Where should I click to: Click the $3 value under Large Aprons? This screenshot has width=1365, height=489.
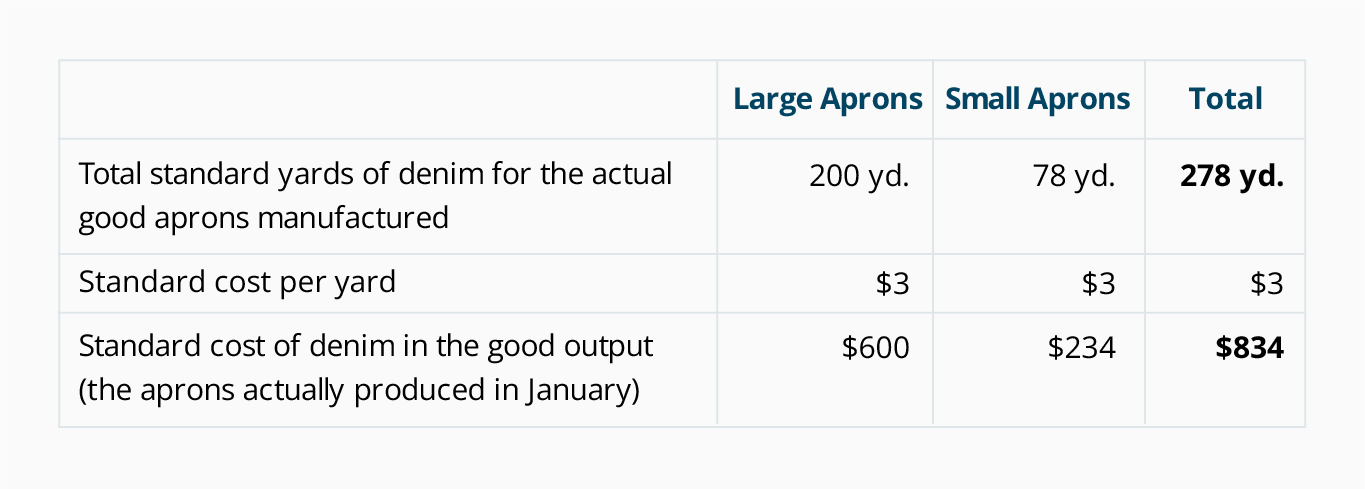tap(892, 284)
